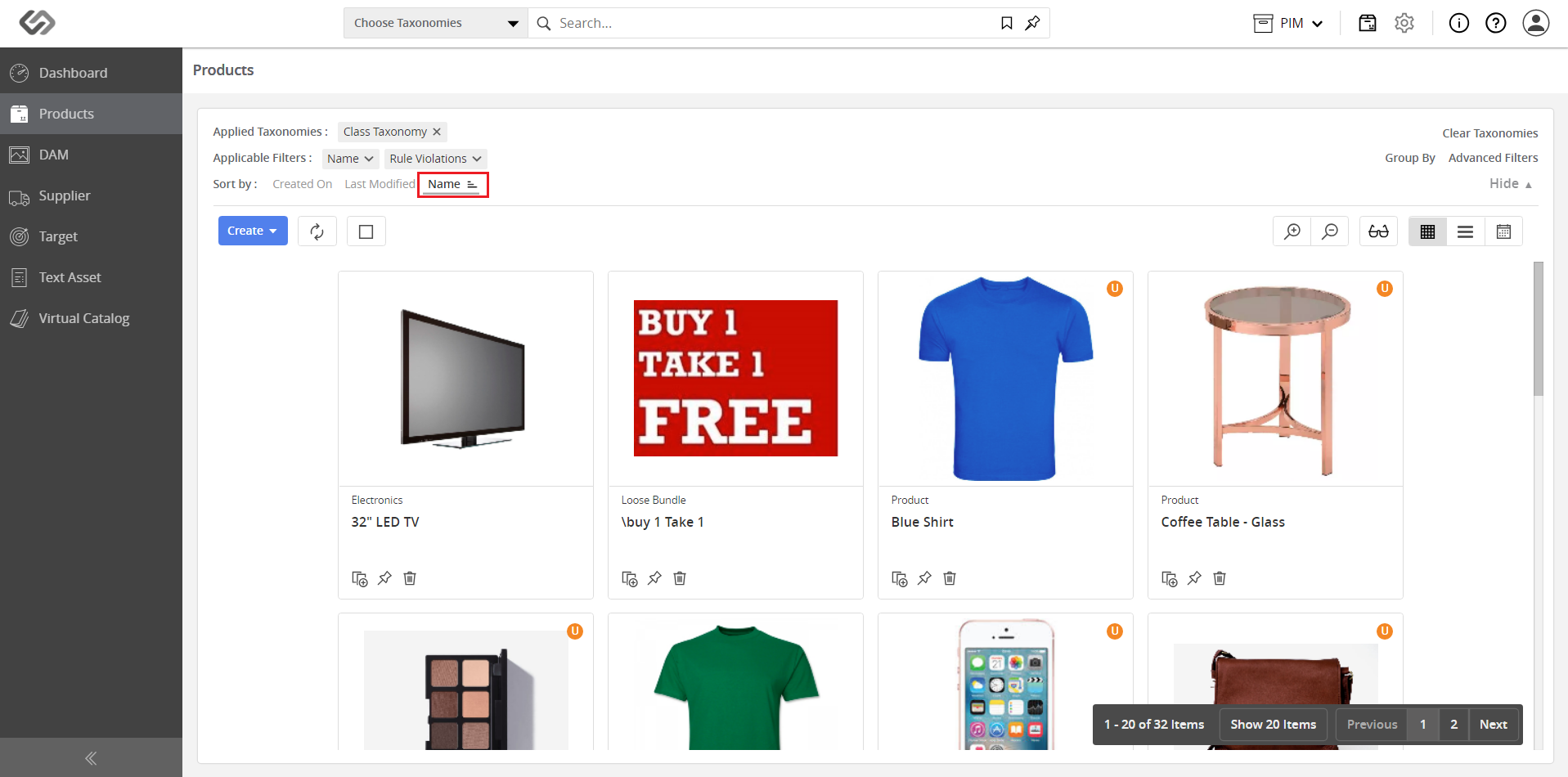
Task: Open the Choose Taxonomies dropdown
Action: 436,23
